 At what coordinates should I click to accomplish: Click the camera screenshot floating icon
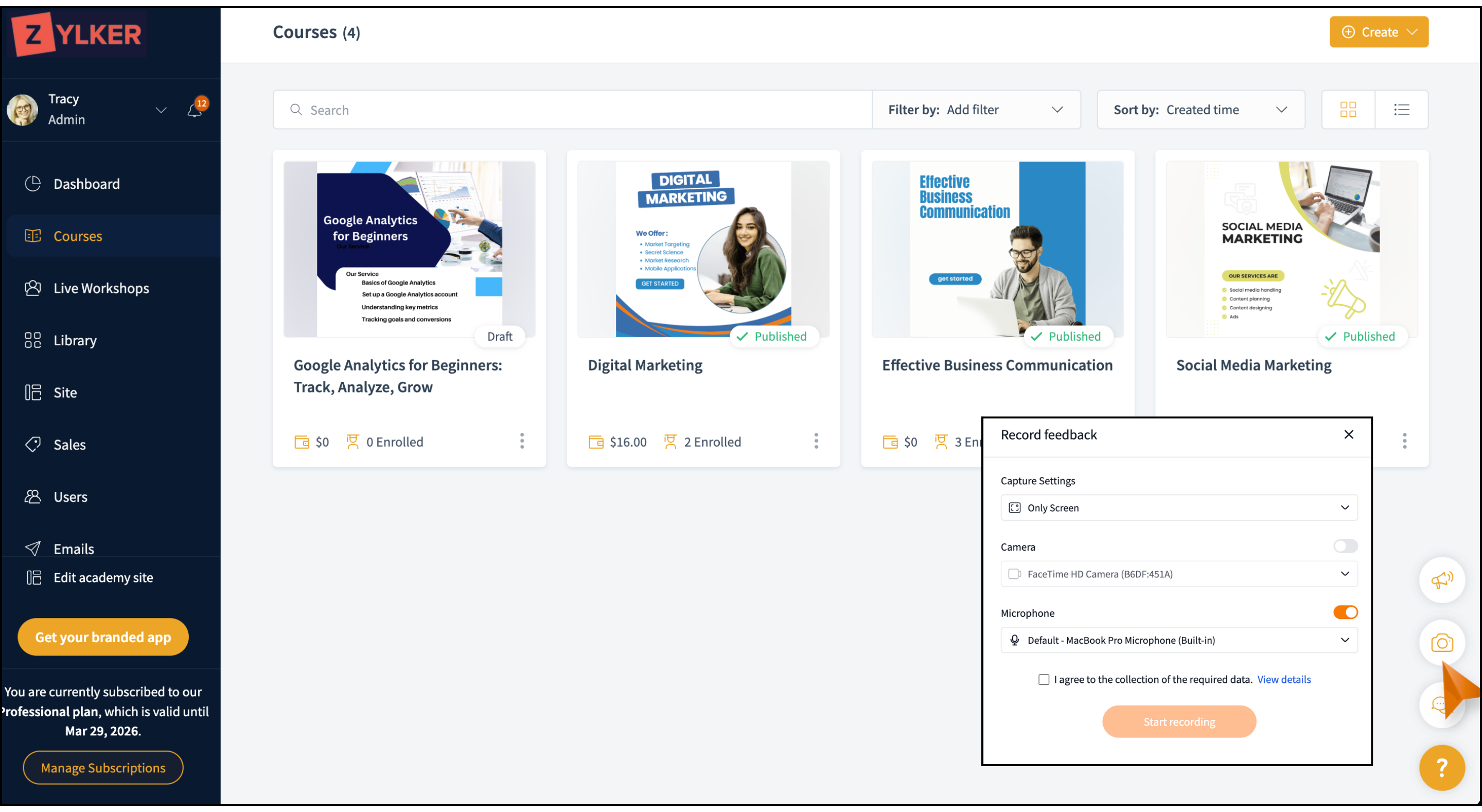point(1441,642)
